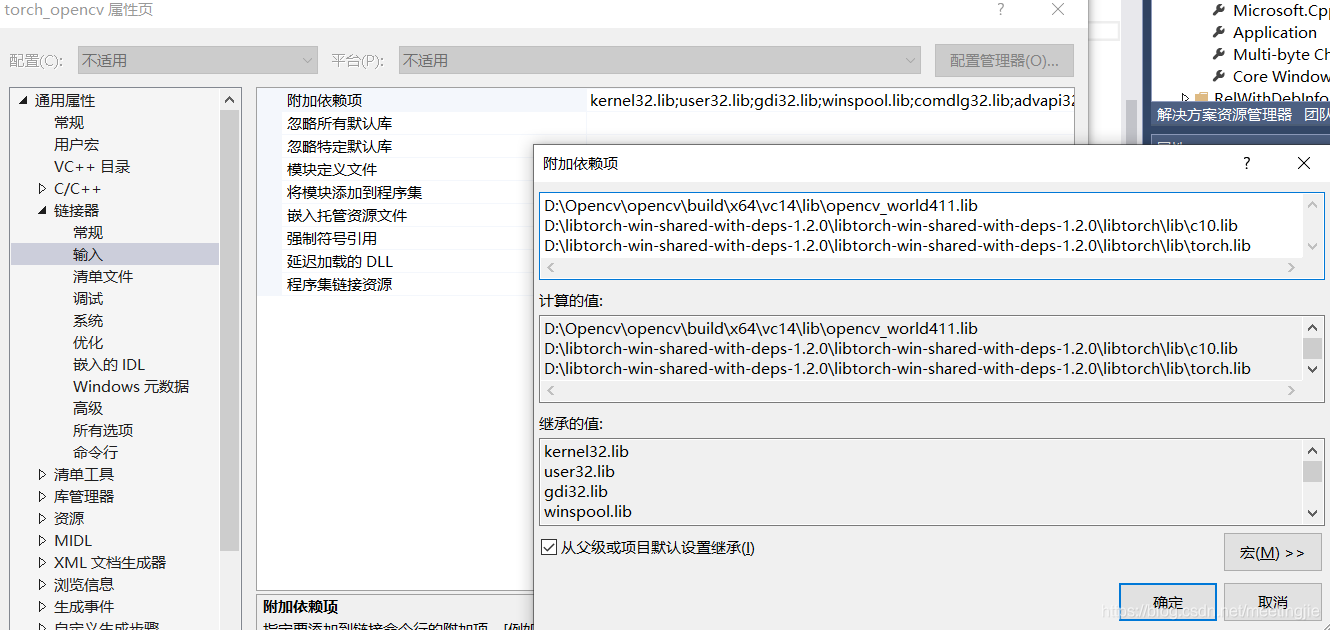Click 继承的值 list down arrow

tap(1313, 512)
